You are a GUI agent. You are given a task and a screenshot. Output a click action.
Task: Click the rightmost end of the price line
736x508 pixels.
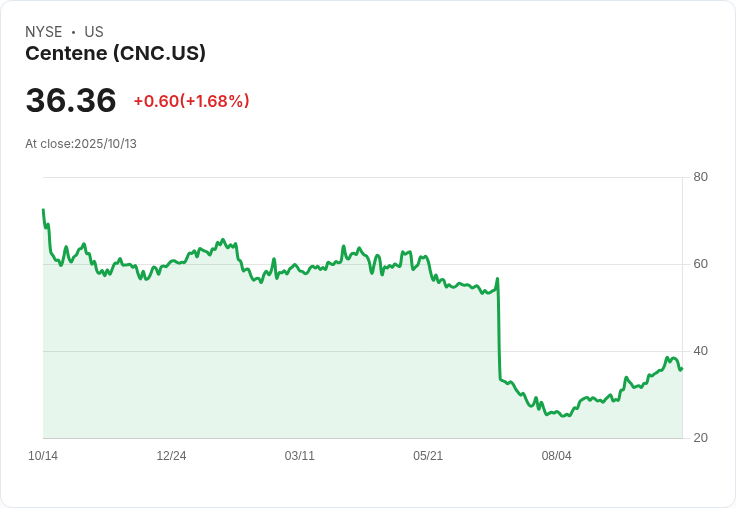681,369
